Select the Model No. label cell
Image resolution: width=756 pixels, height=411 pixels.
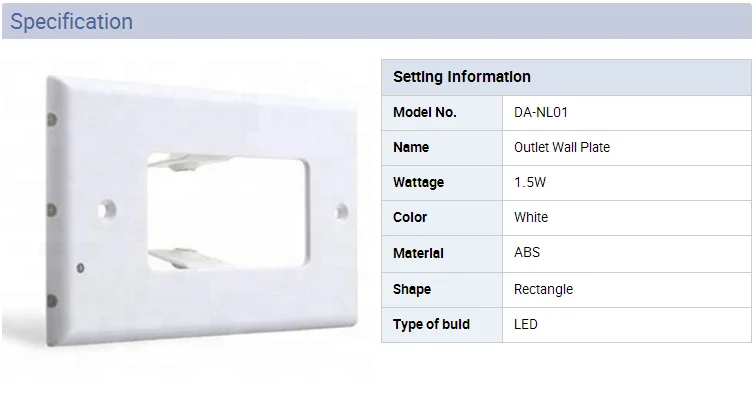pyautogui.click(x=424, y=112)
